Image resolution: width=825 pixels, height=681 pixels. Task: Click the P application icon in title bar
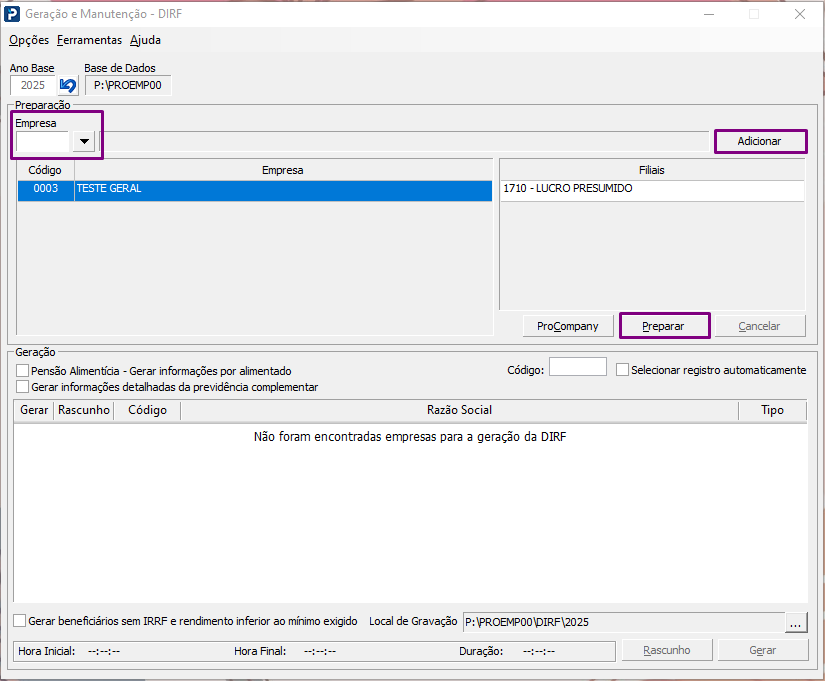coord(12,14)
